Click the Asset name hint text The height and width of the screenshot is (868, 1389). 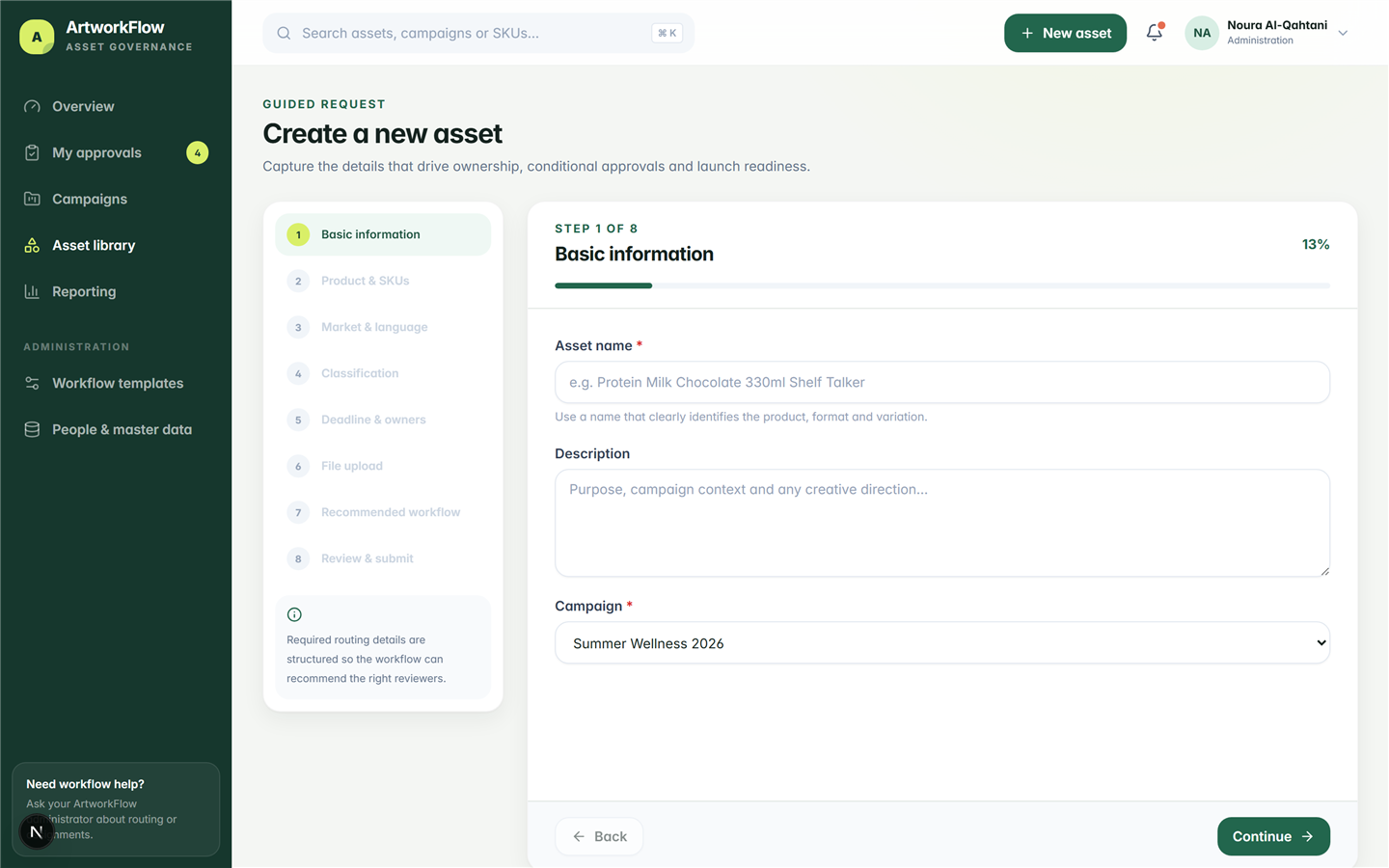[741, 417]
